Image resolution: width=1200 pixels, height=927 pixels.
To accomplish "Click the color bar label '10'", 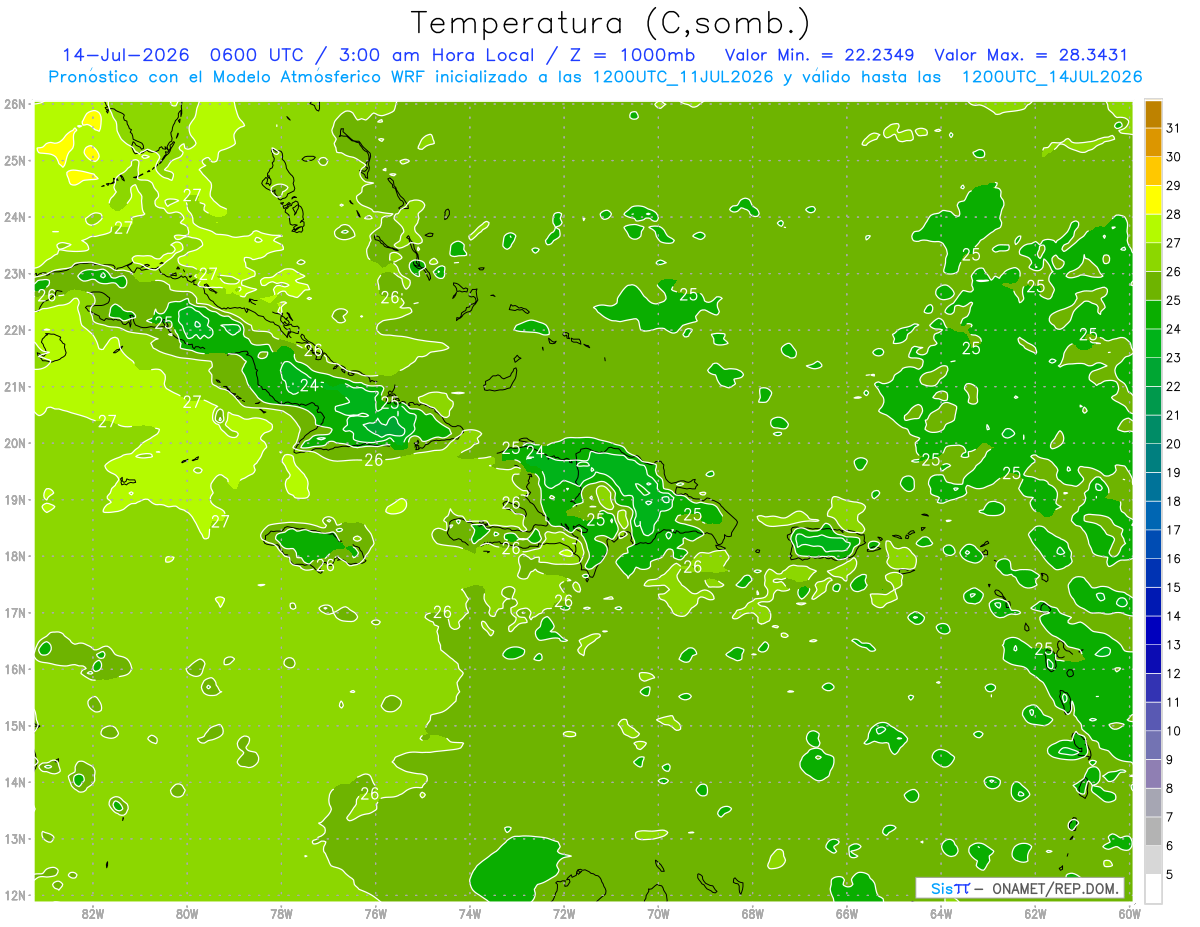I will [x=1173, y=731].
